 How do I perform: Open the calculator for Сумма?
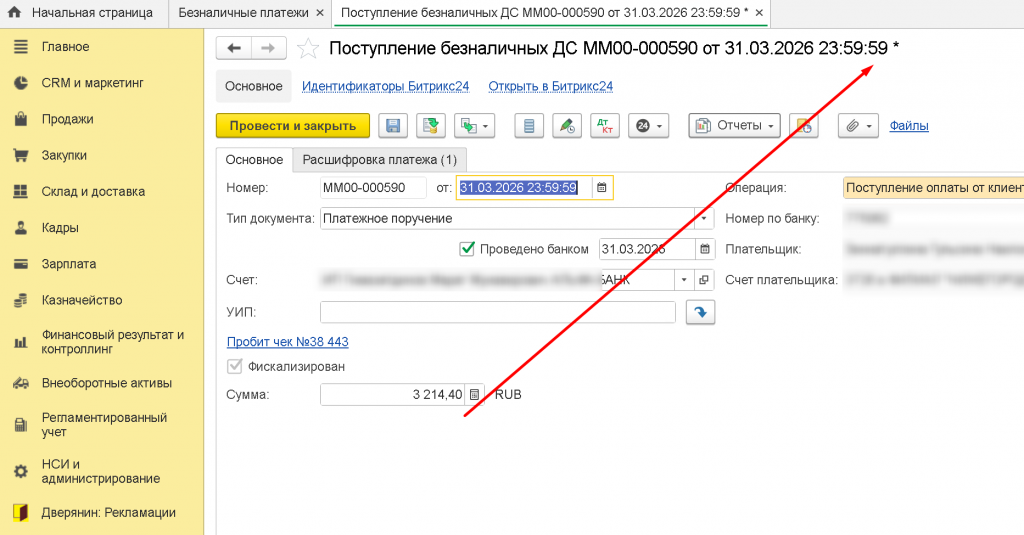coord(475,395)
